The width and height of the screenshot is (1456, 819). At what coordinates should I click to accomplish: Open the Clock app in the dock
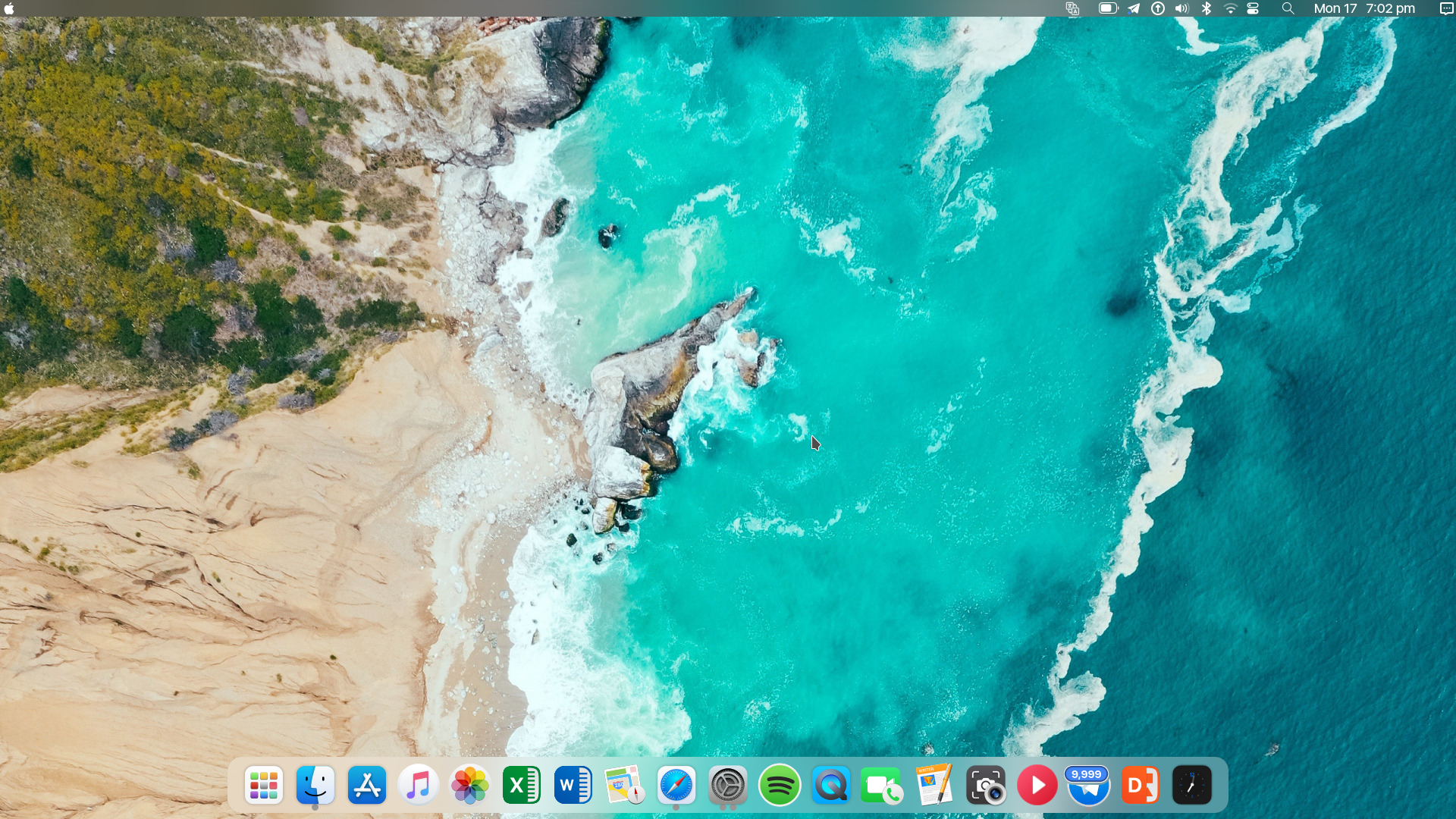(x=1192, y=785)
